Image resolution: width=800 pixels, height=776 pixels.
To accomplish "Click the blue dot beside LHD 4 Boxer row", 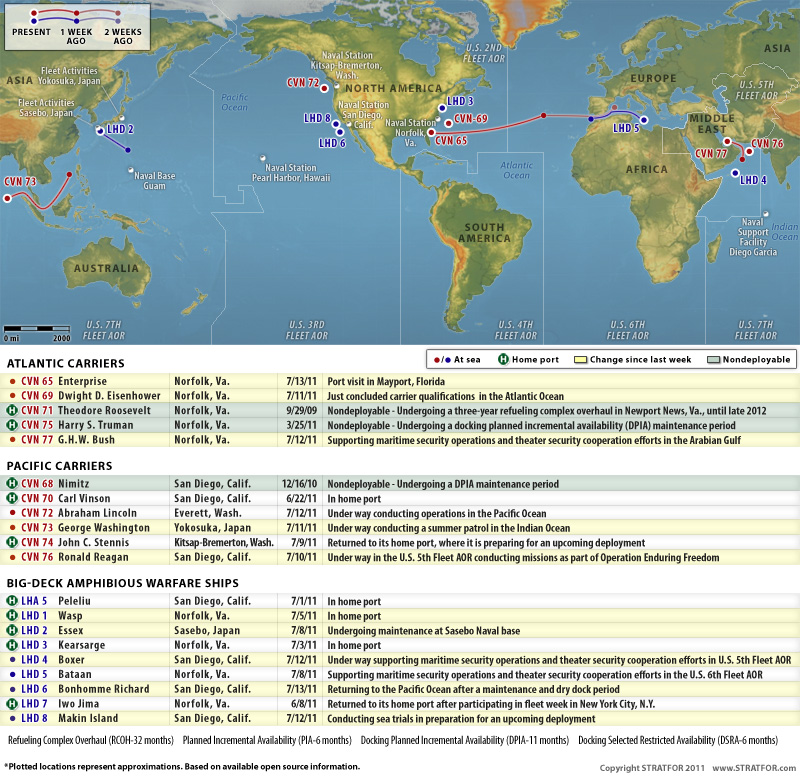I will [x=13, y=660].
